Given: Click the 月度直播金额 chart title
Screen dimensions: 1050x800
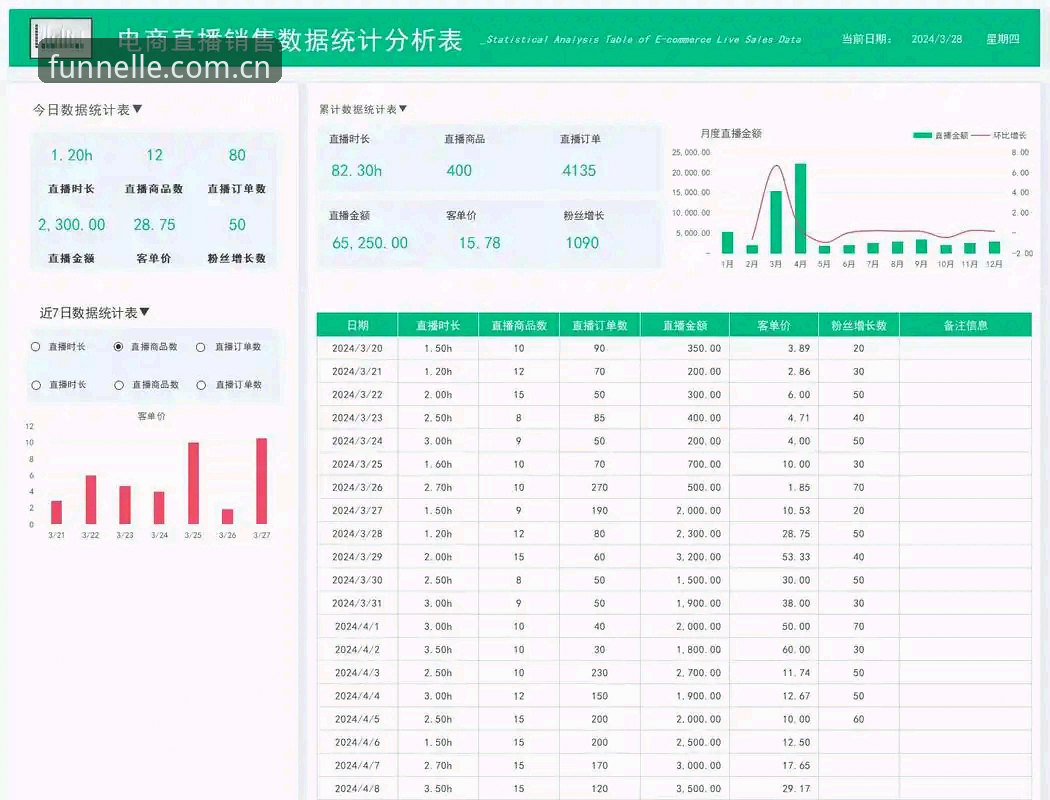Looking at the screenshot, I should (731, 133).
